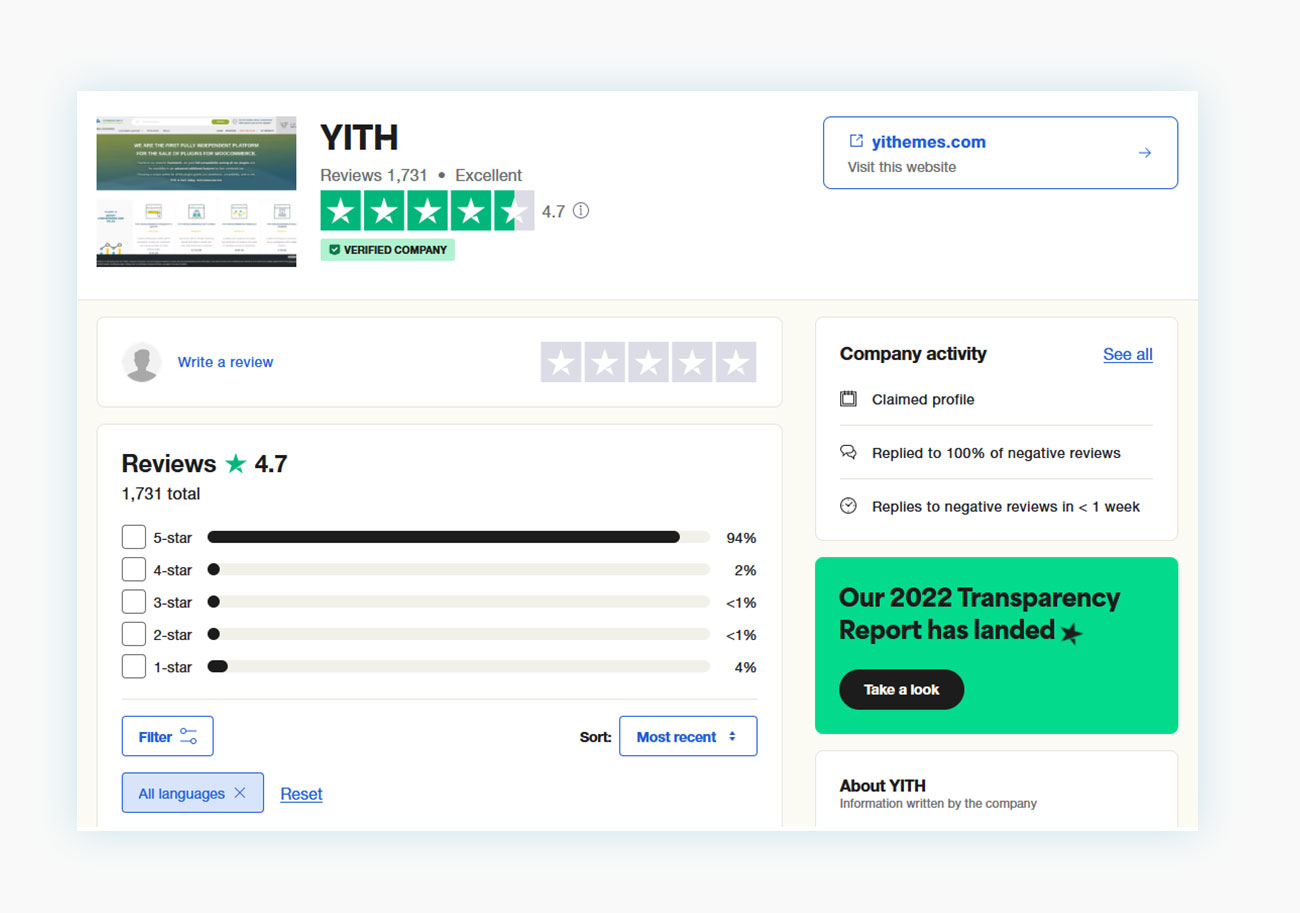Click the 'Visit this website' text

[902, 167]
